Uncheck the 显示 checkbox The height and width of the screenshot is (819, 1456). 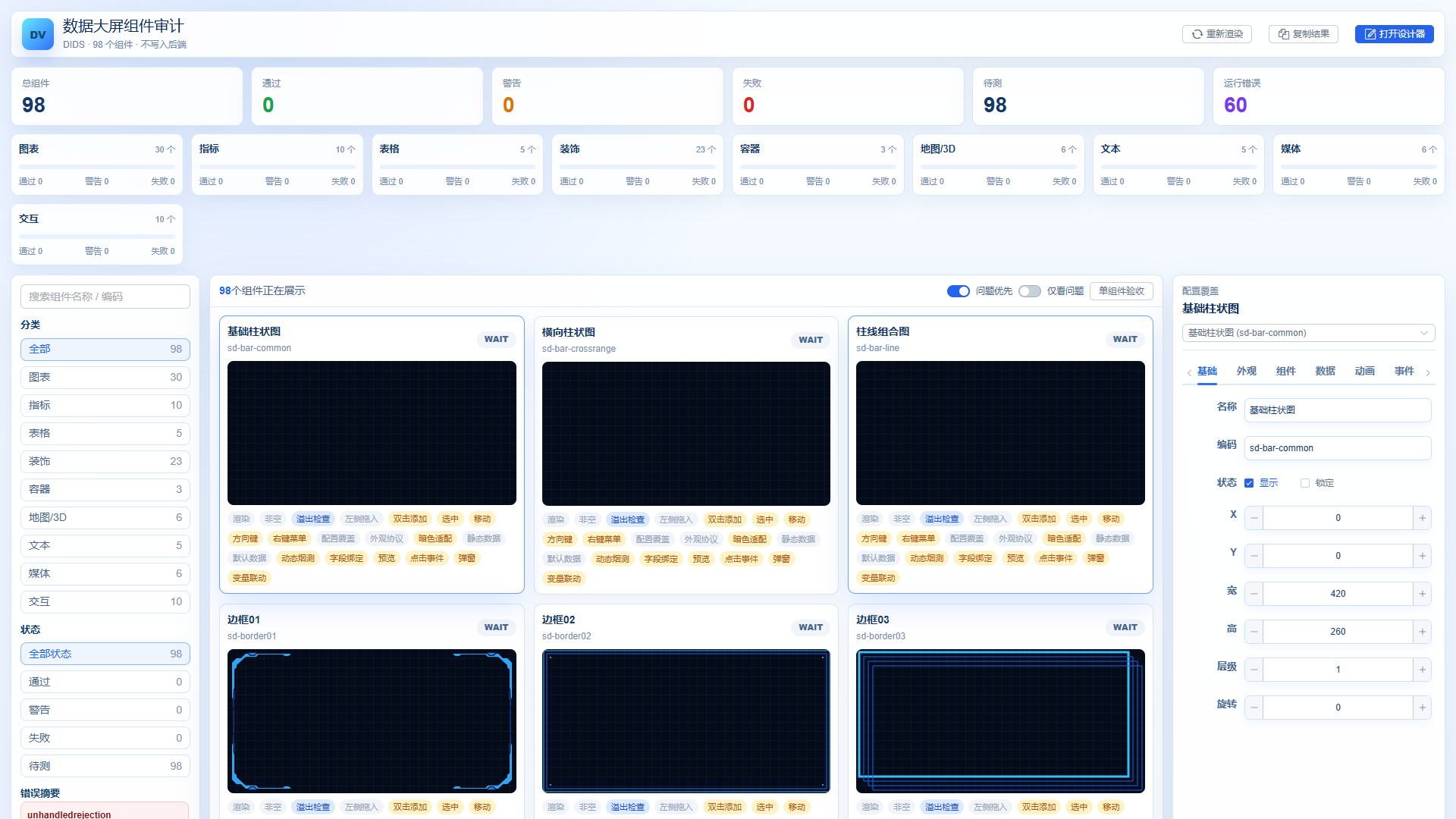tap(1249, 483)
